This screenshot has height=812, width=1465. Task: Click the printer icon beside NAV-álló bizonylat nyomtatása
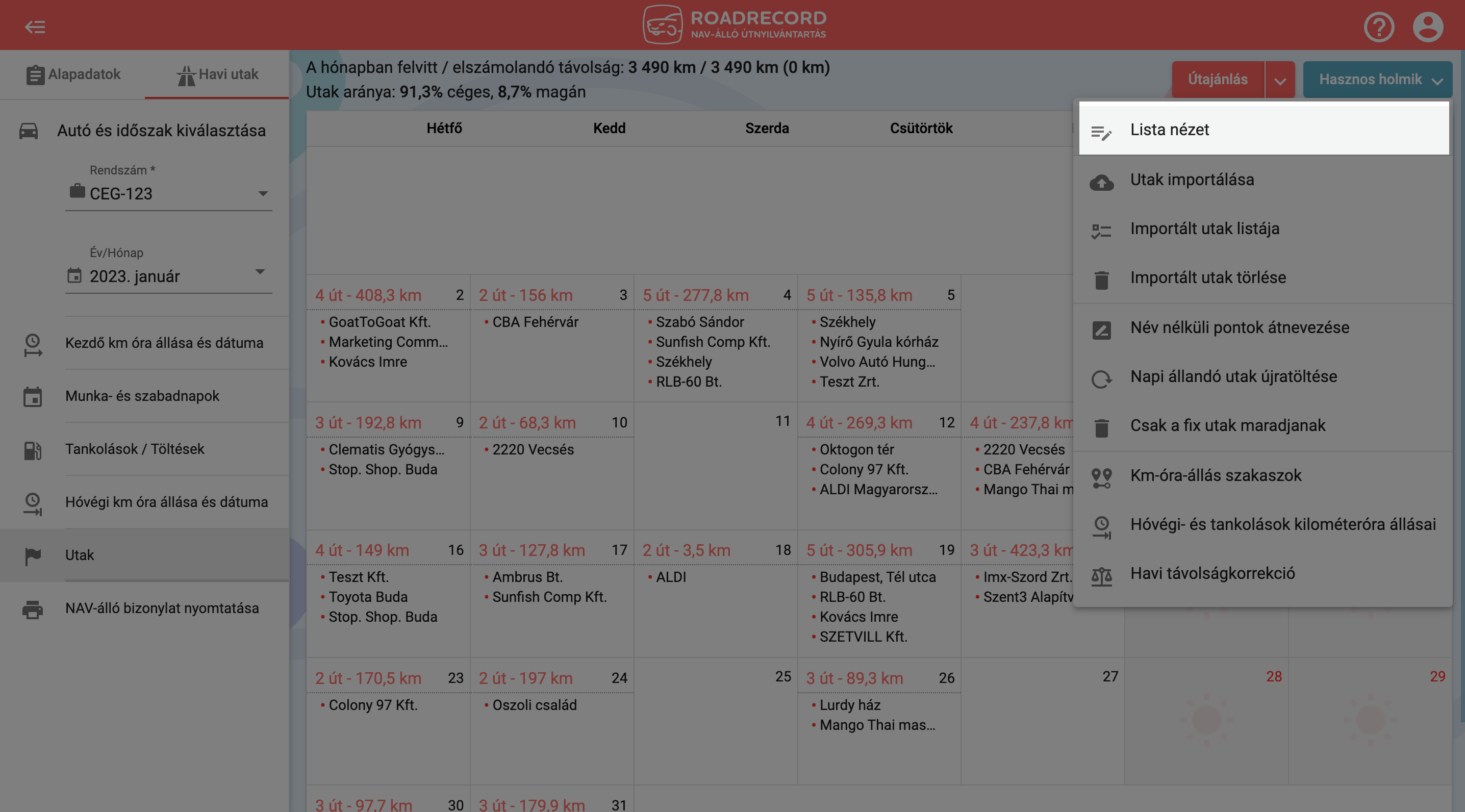click(x=33, y=609)
